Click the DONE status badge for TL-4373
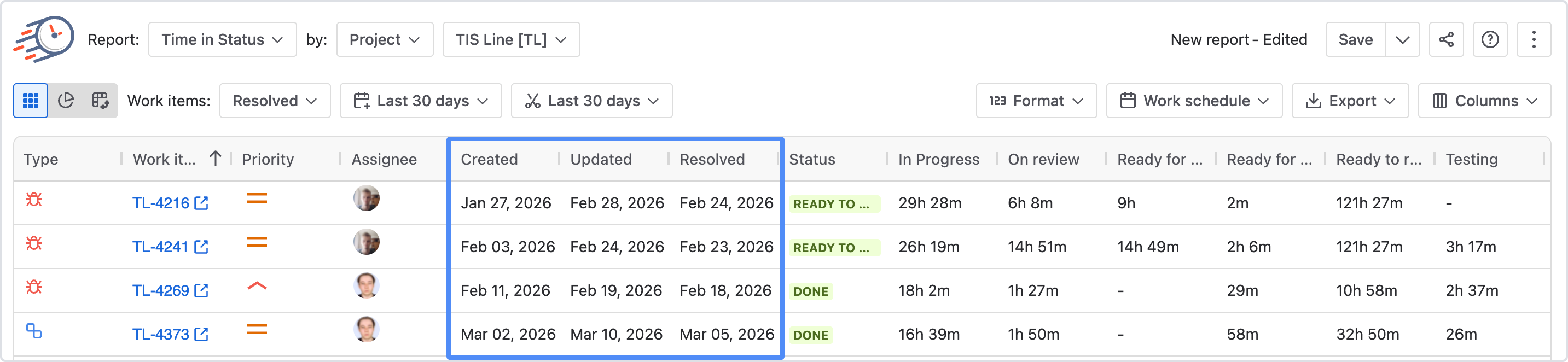This screenshot has width=1568, height=362. click(811, 335)
